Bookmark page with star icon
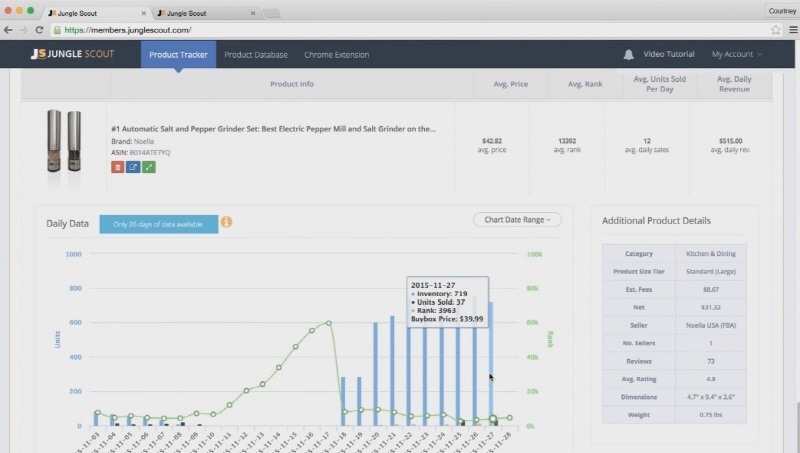The width and height of the screenshot is (800, 453). pos(776,30)
